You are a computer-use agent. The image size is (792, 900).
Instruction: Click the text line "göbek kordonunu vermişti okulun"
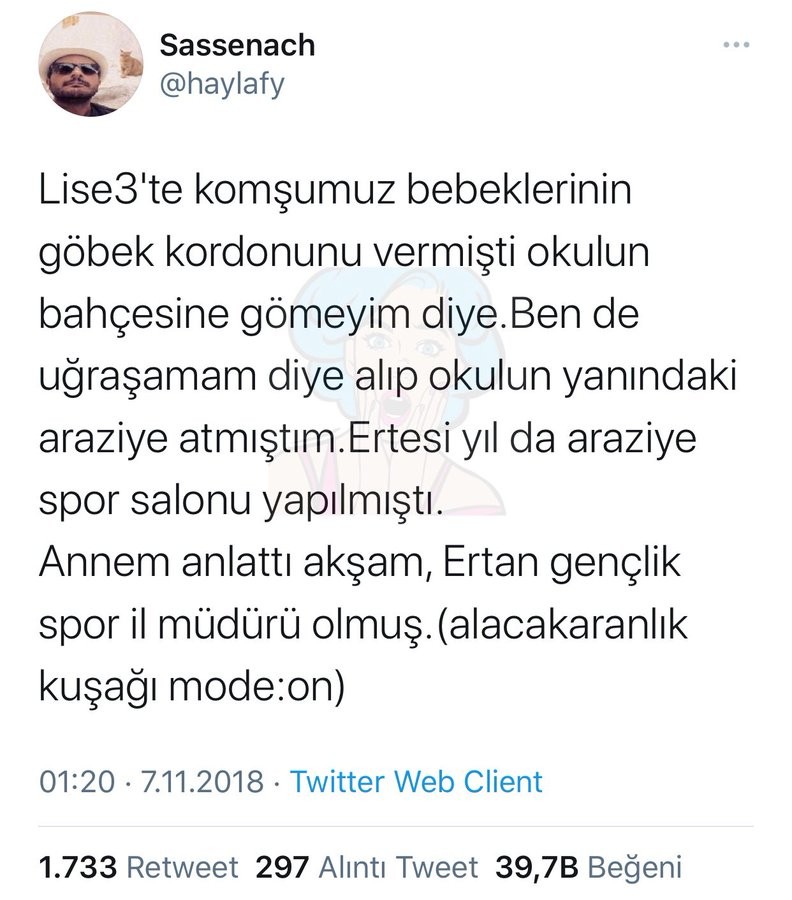pyautogui.click(x=345, y=255)
